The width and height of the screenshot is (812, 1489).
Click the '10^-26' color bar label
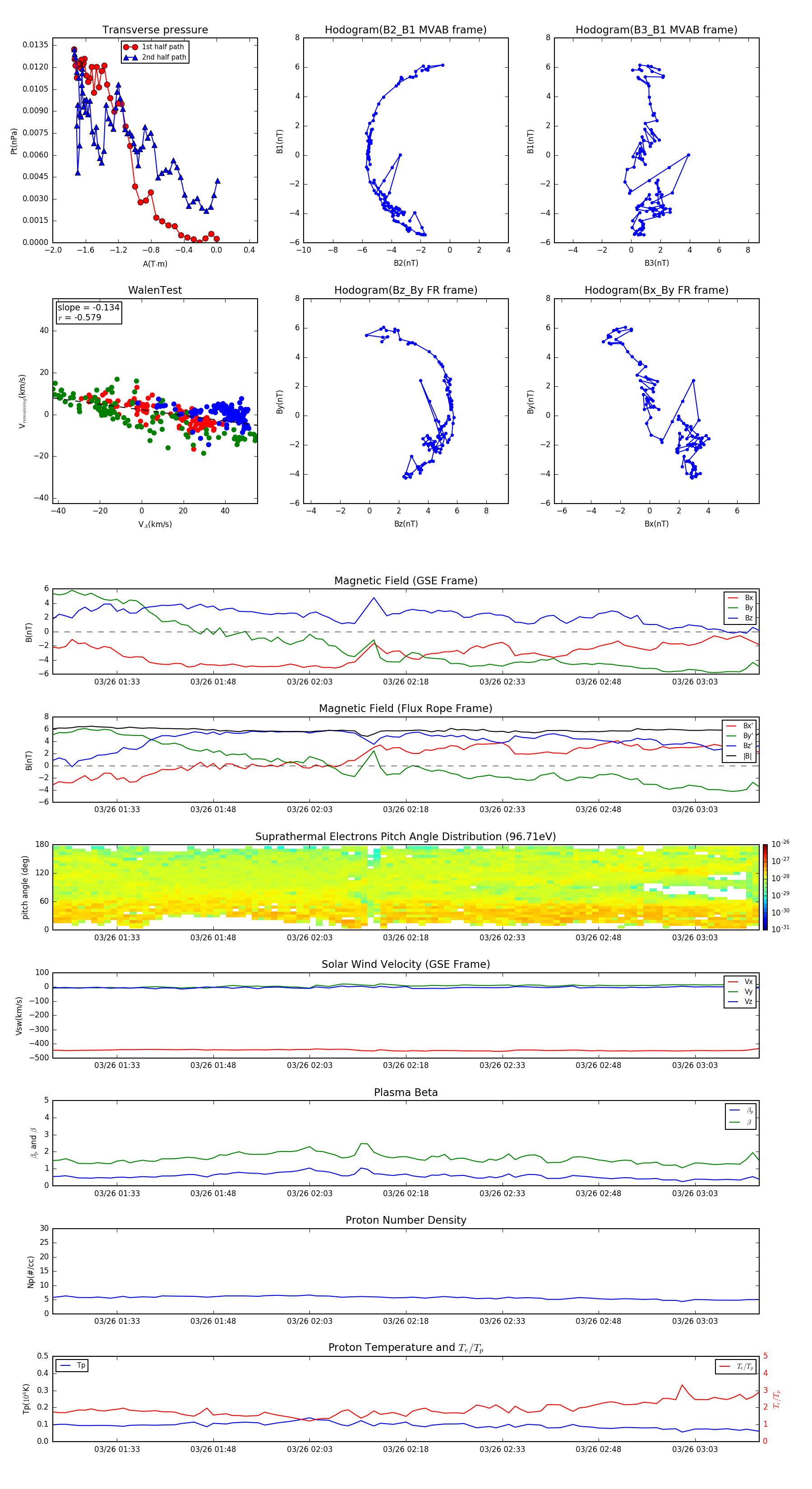coord(780,844)
